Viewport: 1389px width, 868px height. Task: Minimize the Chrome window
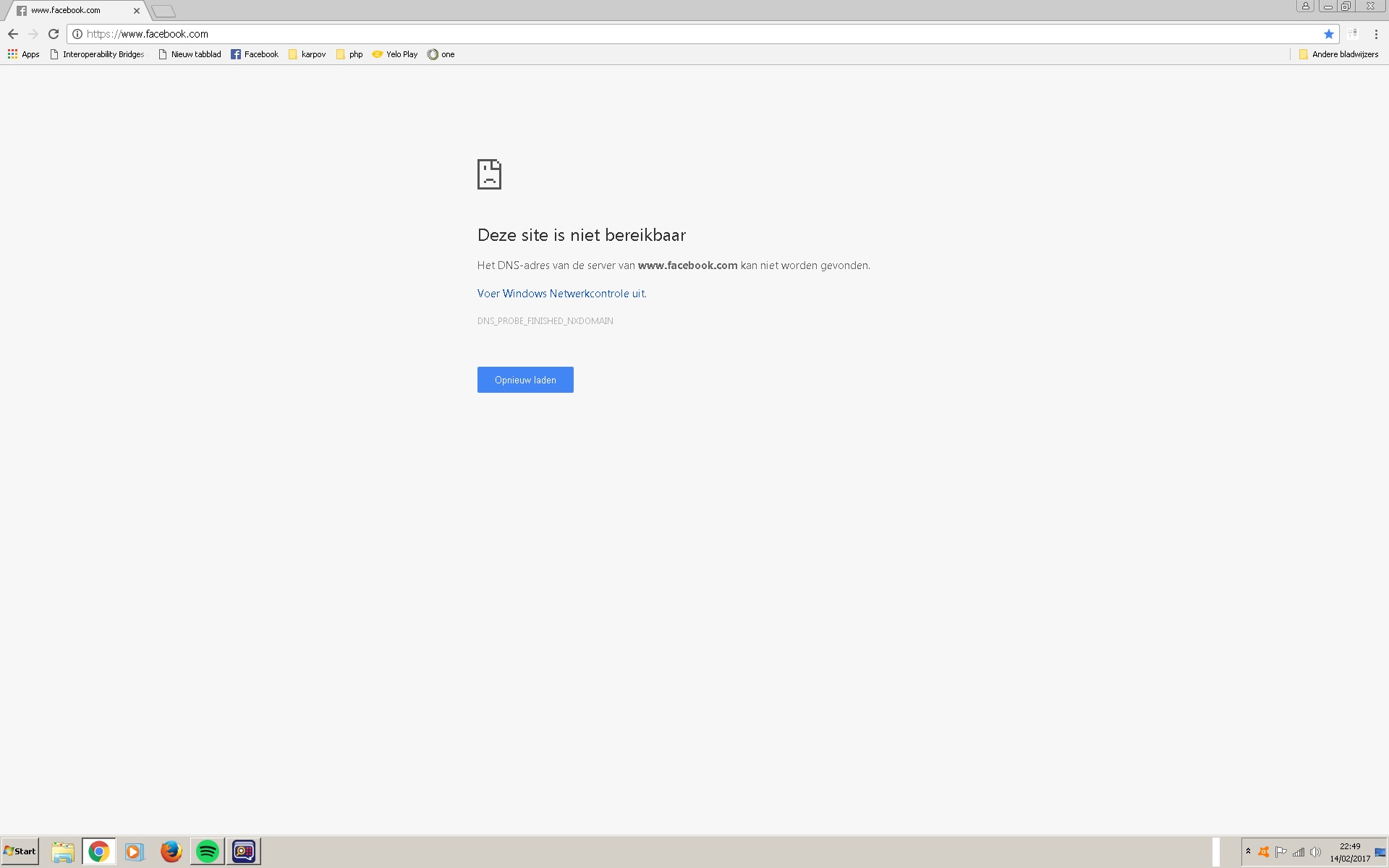point(1328,6)
